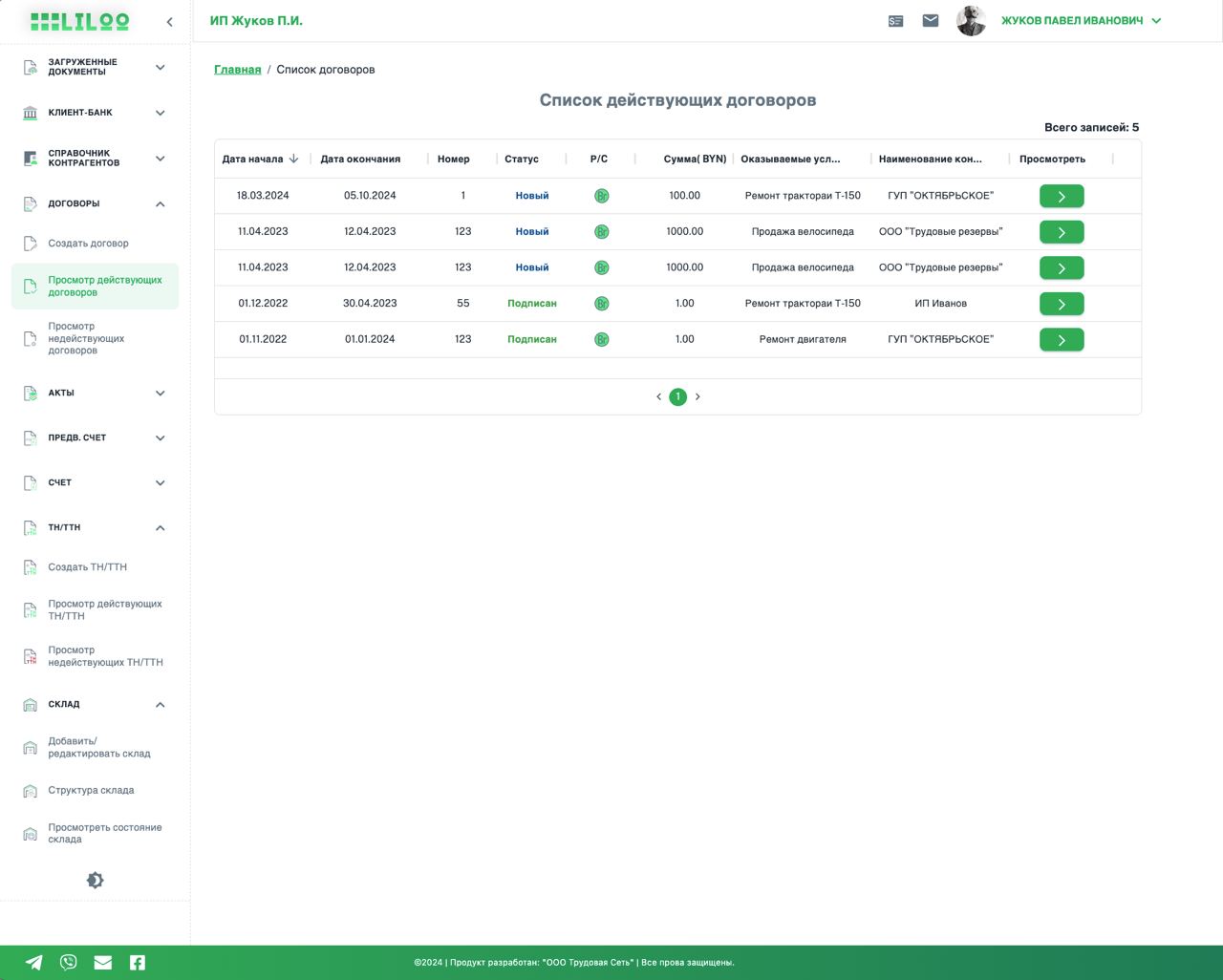Click Р/С icon in Ремонт двигателя row
The image size is (1223, 980).
click(x=602, y=339)
